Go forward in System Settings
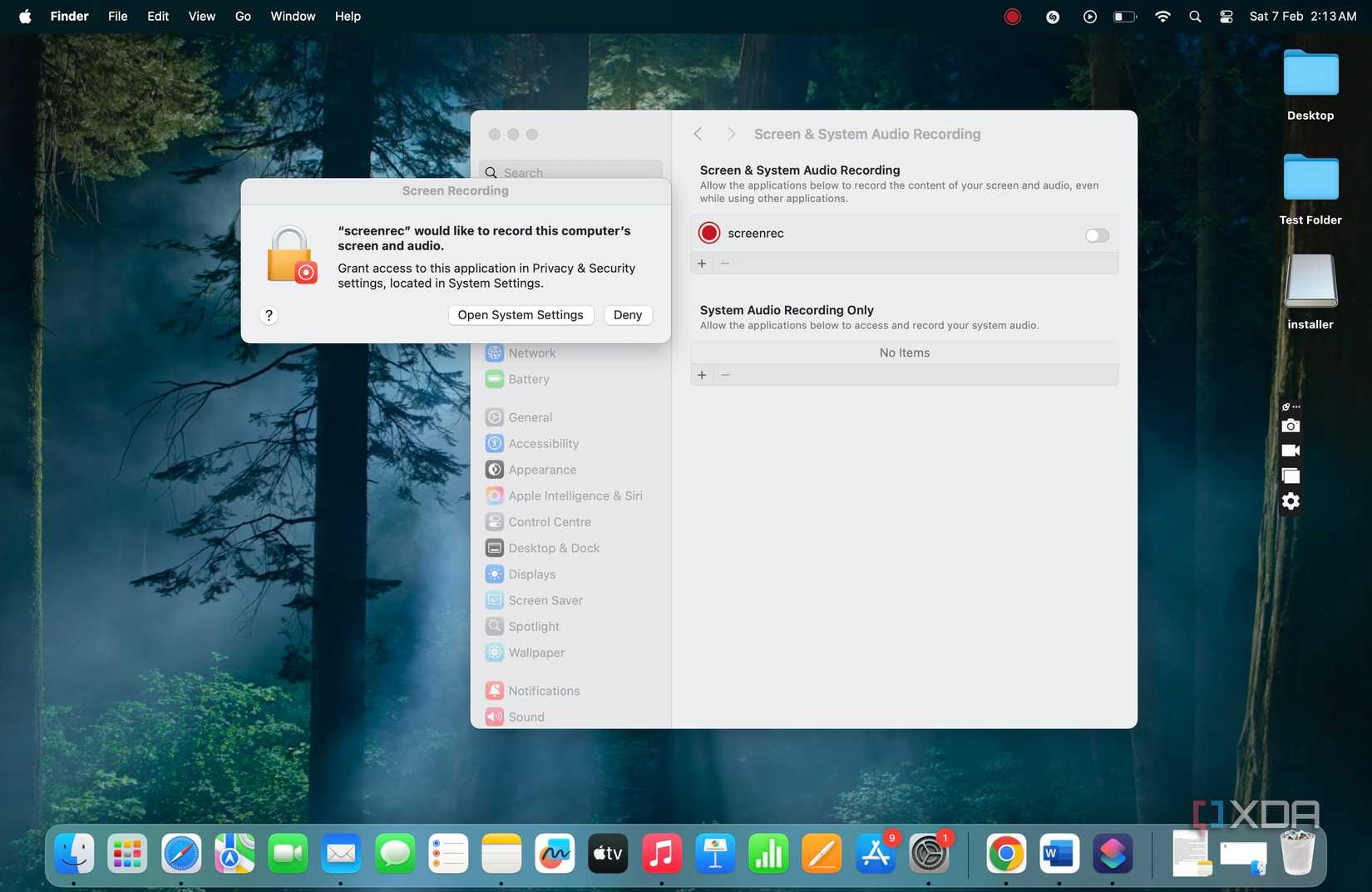This screenshot has height=892, width=1372. click(731, 134)
